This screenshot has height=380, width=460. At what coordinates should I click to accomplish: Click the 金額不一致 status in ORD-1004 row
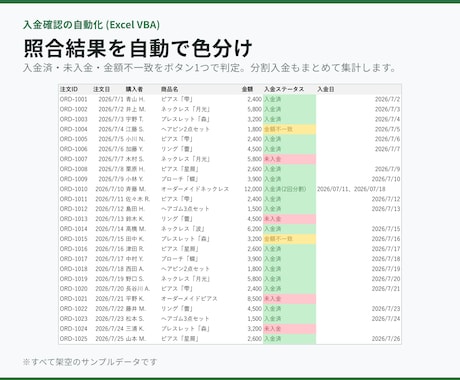point(289,129)
